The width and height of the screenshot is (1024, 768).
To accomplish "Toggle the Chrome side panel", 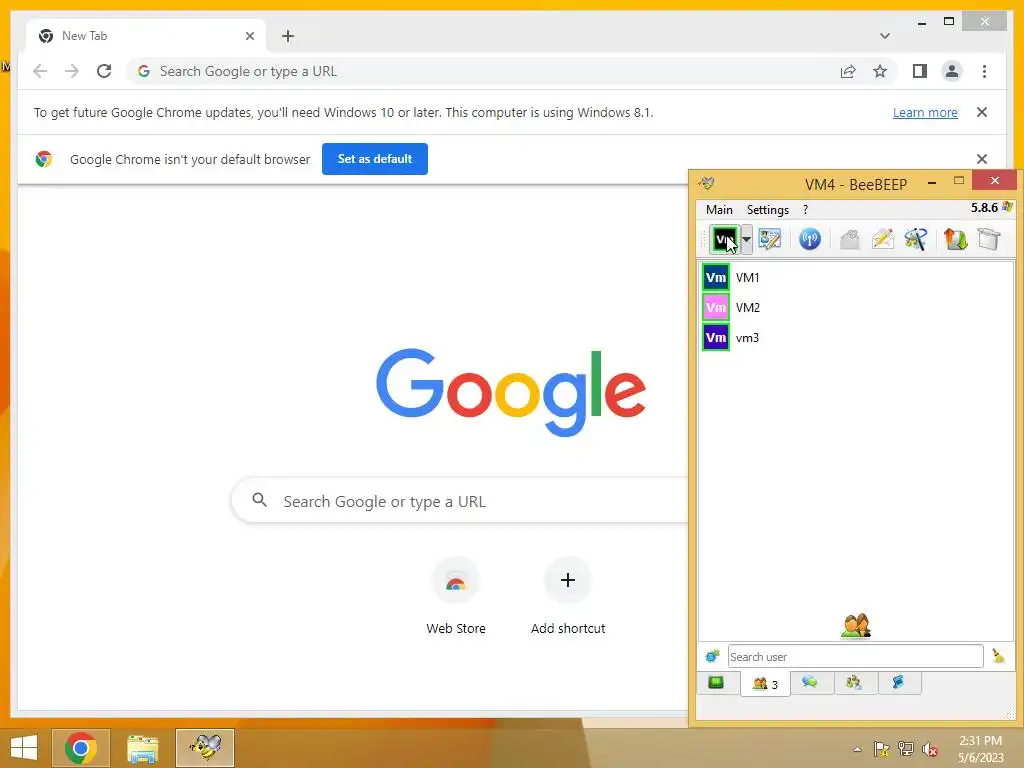I will [x=920, y=71].
